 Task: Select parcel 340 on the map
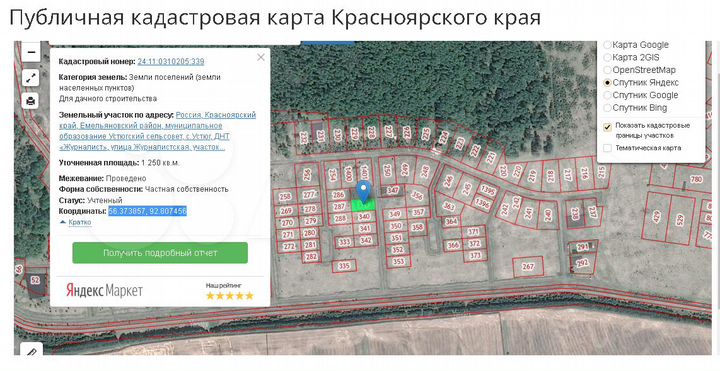(364, 217)
